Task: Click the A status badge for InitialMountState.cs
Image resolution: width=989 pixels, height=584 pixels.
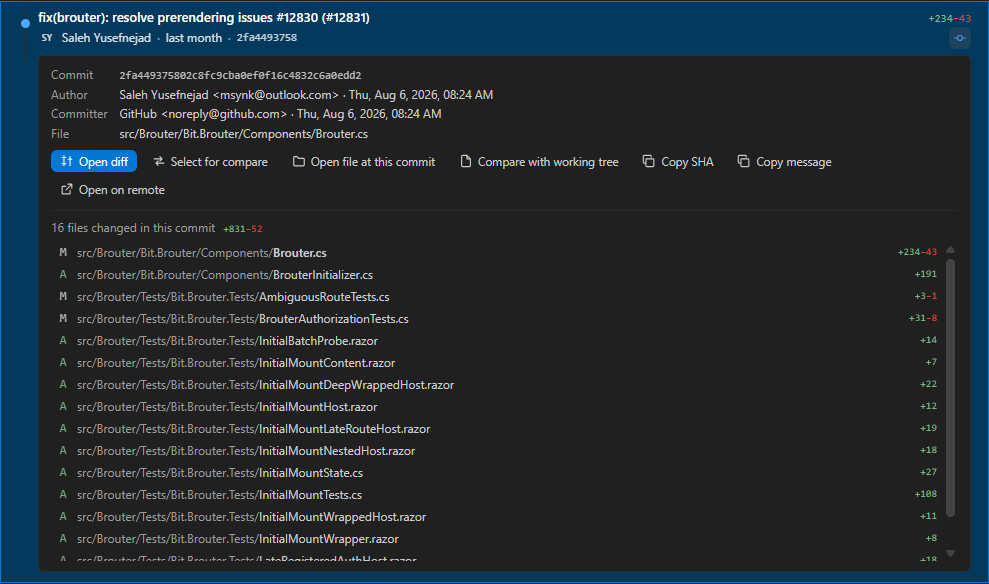Action: [63, 472]
